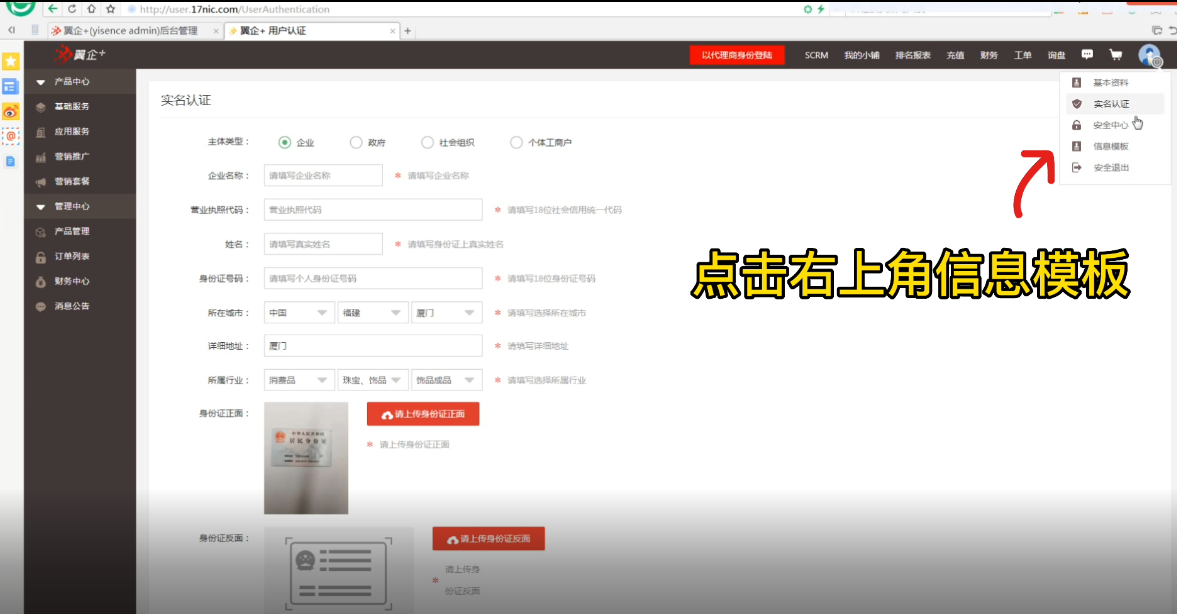Click the 安全中心 lock icon in dropdown

point(1076,125)
